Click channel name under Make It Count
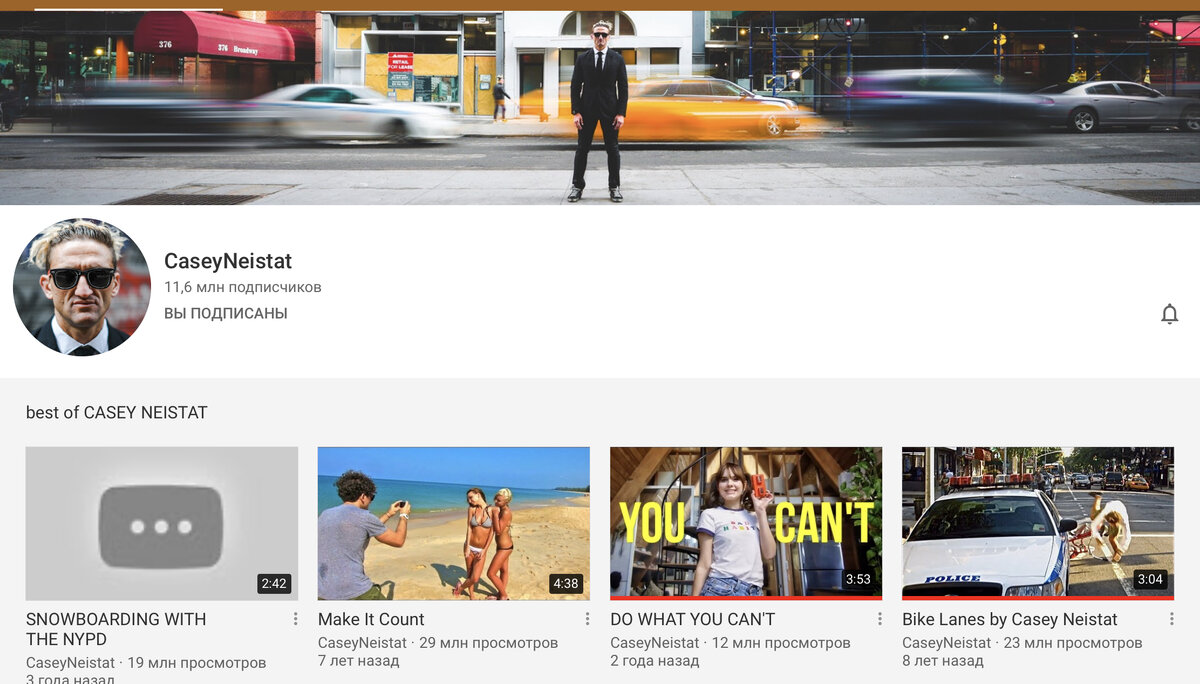Viewport: 1200px width, 684px height. [362, 643]
